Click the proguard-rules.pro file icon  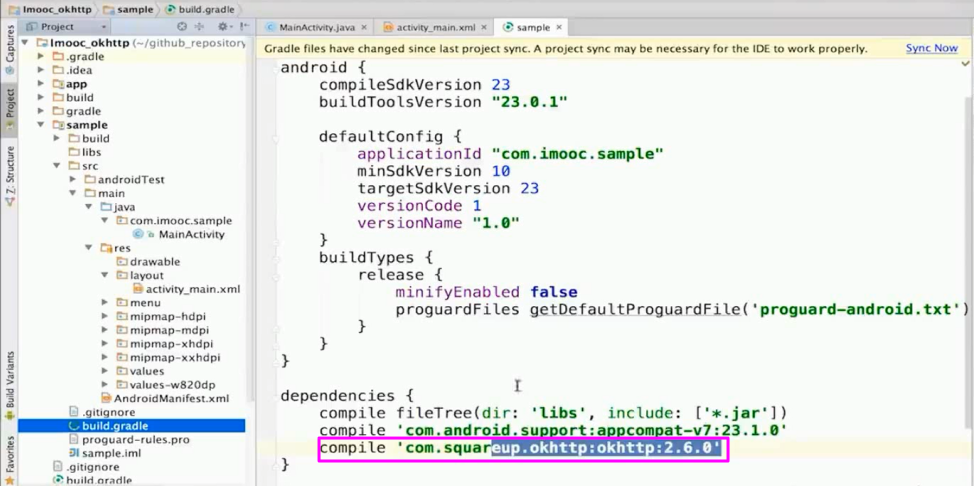pos(74,439)
